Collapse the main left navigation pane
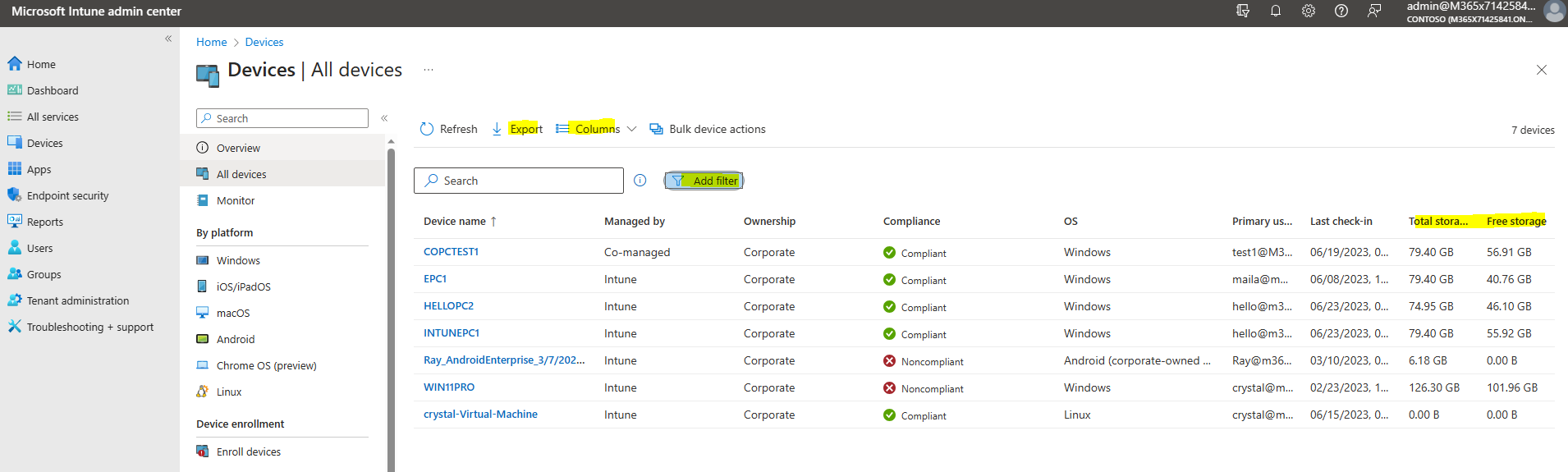 (x=168, y=39)
